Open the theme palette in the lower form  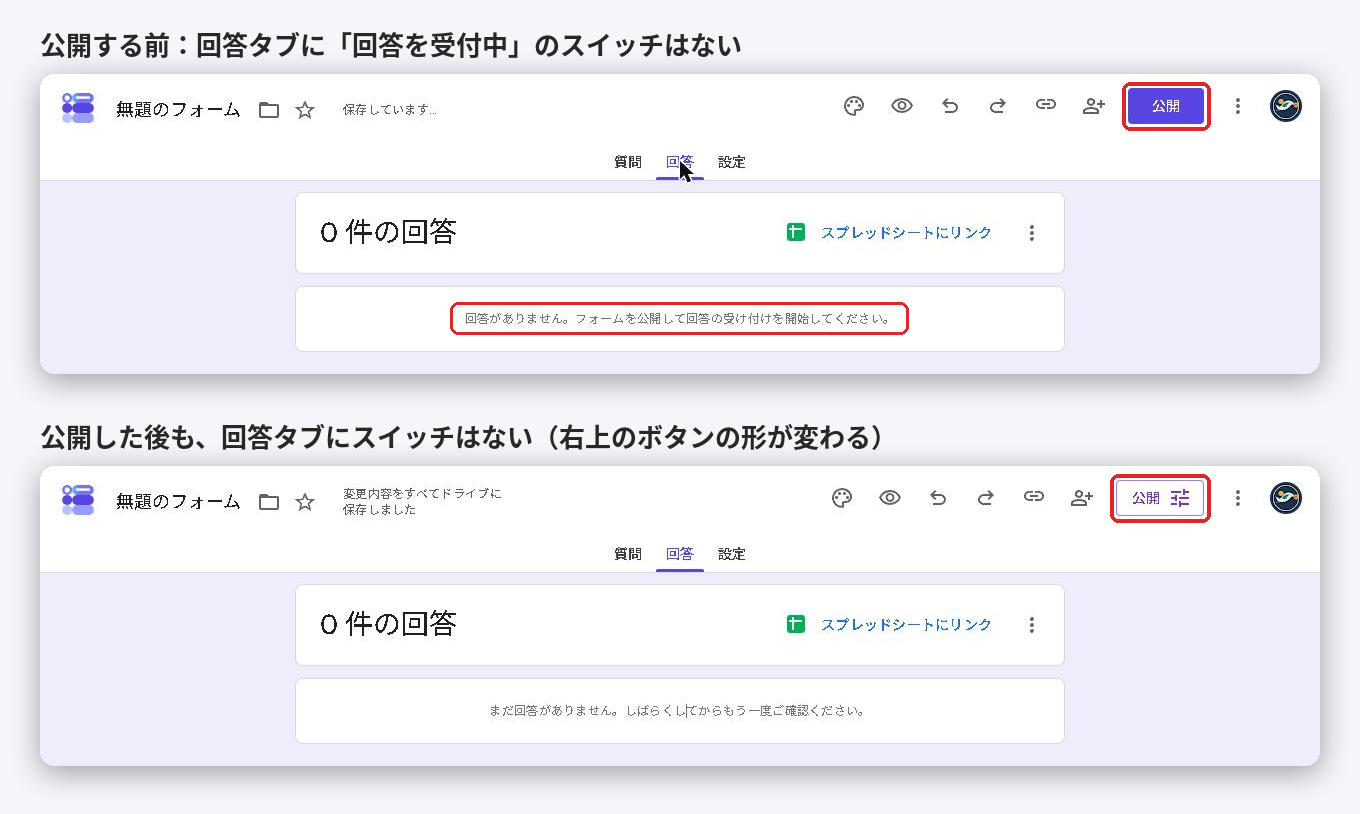coord(842,498)
